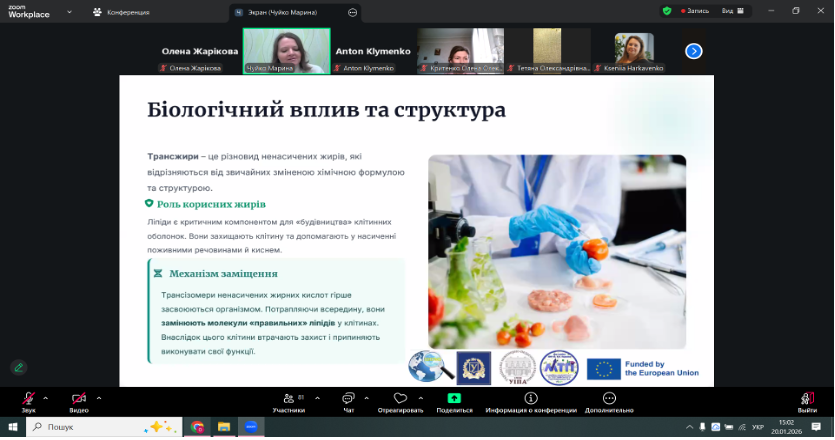This screenshot has width=835, height=440.
Task: Unmute the microphone via Звук button
Action: 28,402
